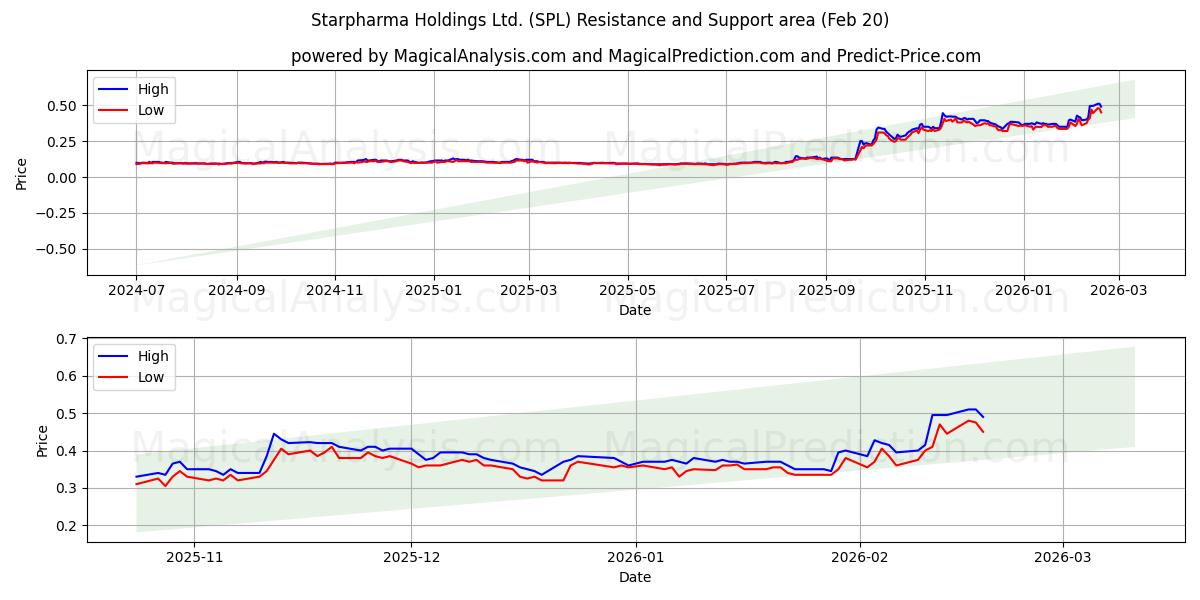Viewport: 1200px width, 600px height.
Task: Click 'High' in the bottom chart legend
Action: coord(153,356)
